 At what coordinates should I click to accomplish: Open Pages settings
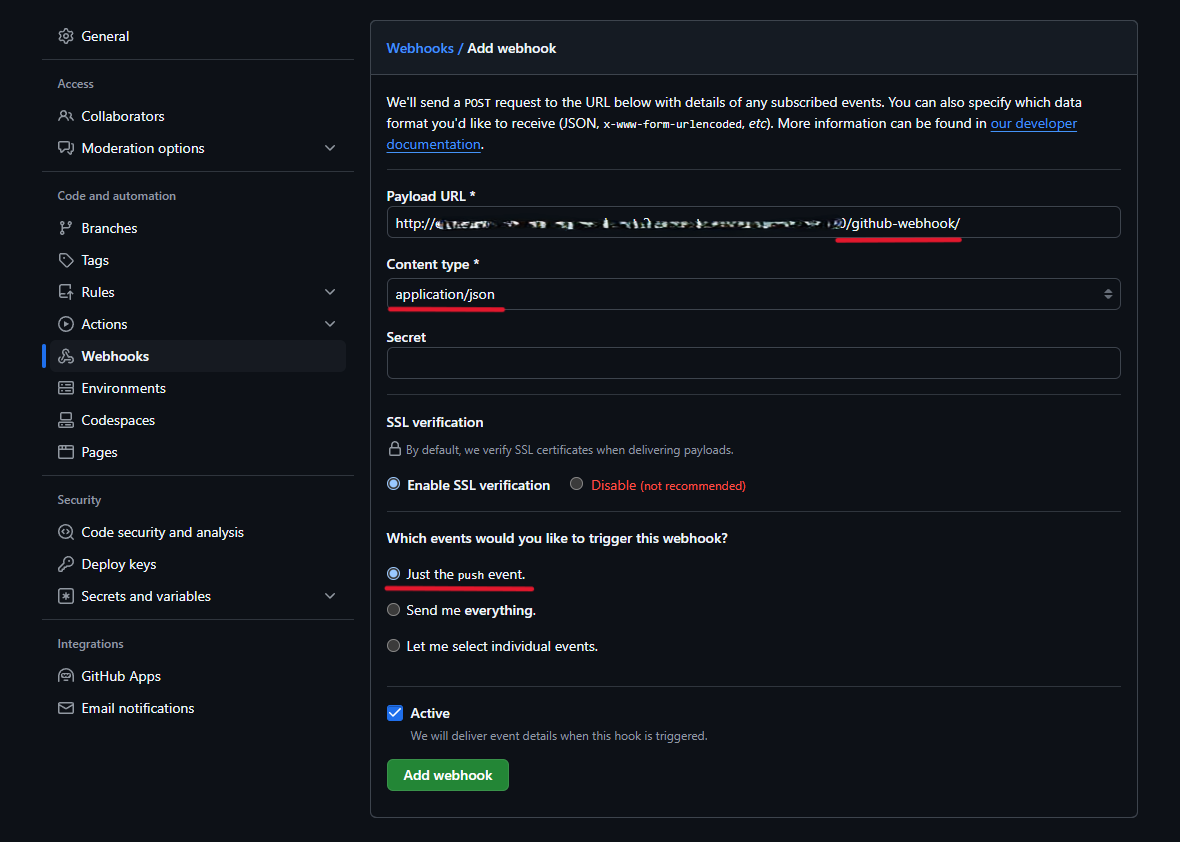tap(198, 452)
